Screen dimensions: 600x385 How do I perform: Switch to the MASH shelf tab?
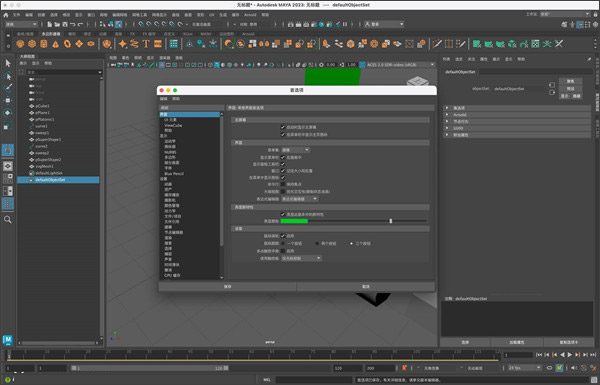(x=206, y=34)
